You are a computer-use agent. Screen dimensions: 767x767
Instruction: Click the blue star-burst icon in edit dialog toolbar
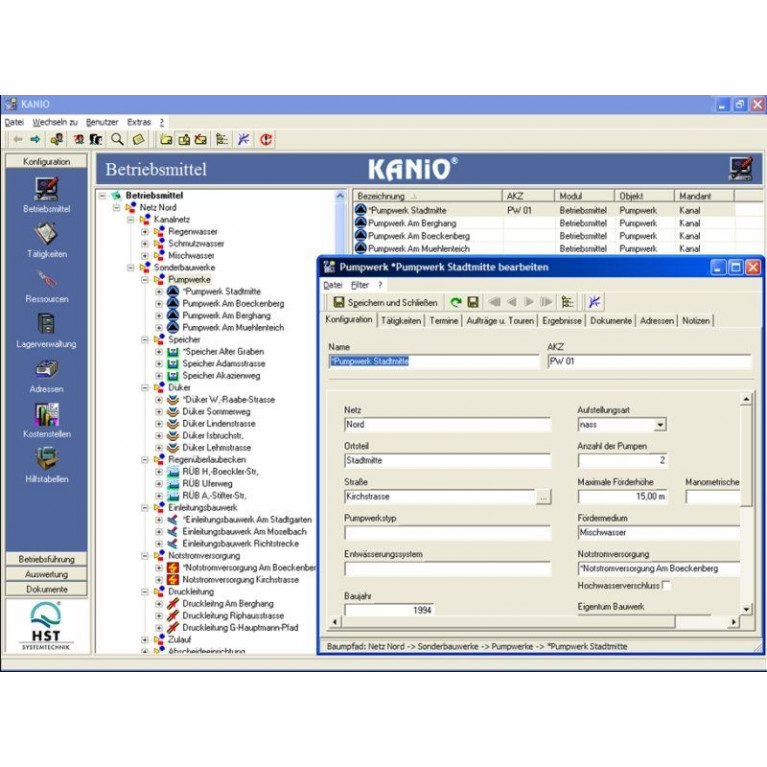[594, 302]
